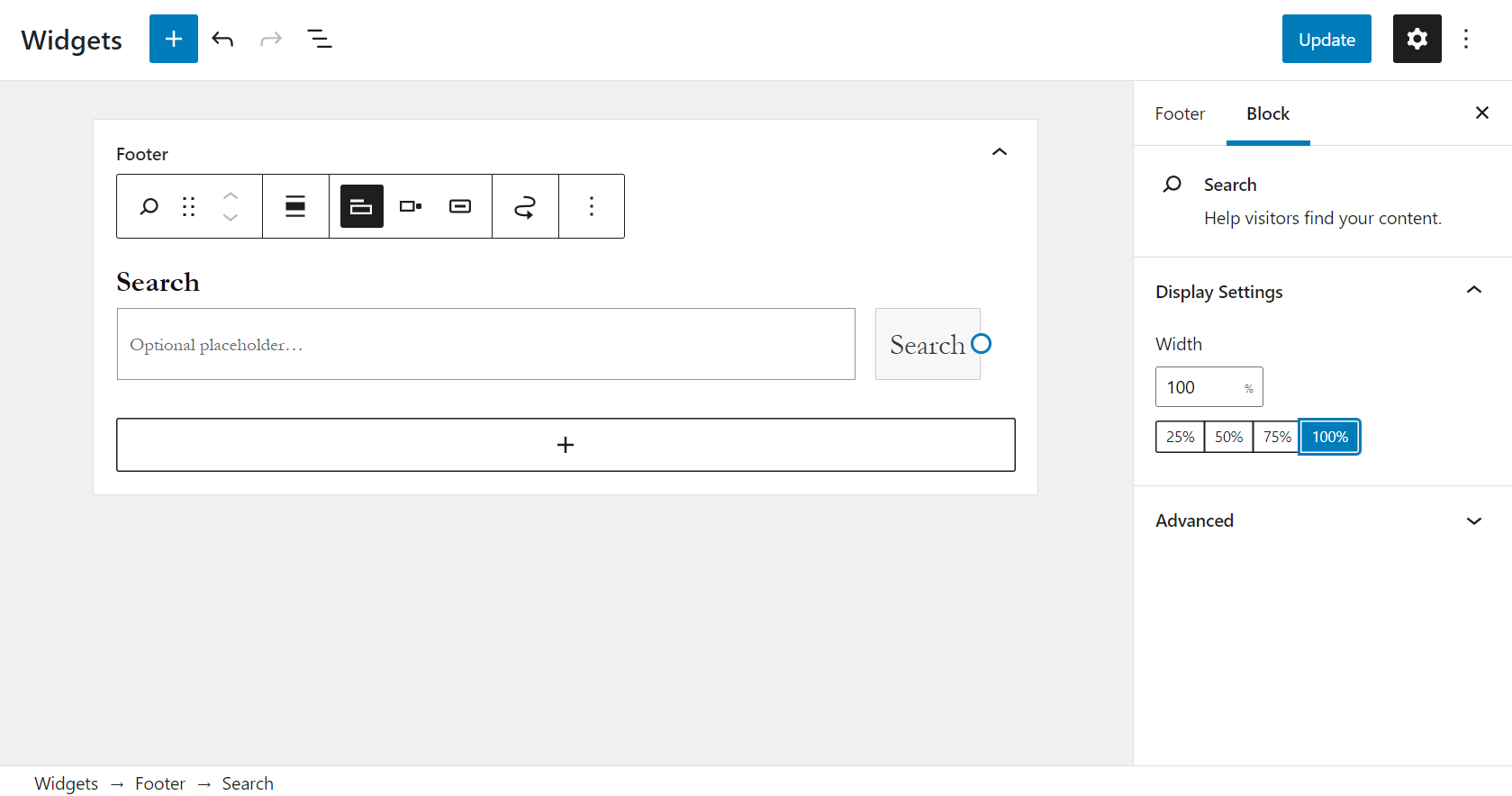Viewport: 1512px width, 796px height.
Task: Click the Update button
Action: tap(1326, 39)
